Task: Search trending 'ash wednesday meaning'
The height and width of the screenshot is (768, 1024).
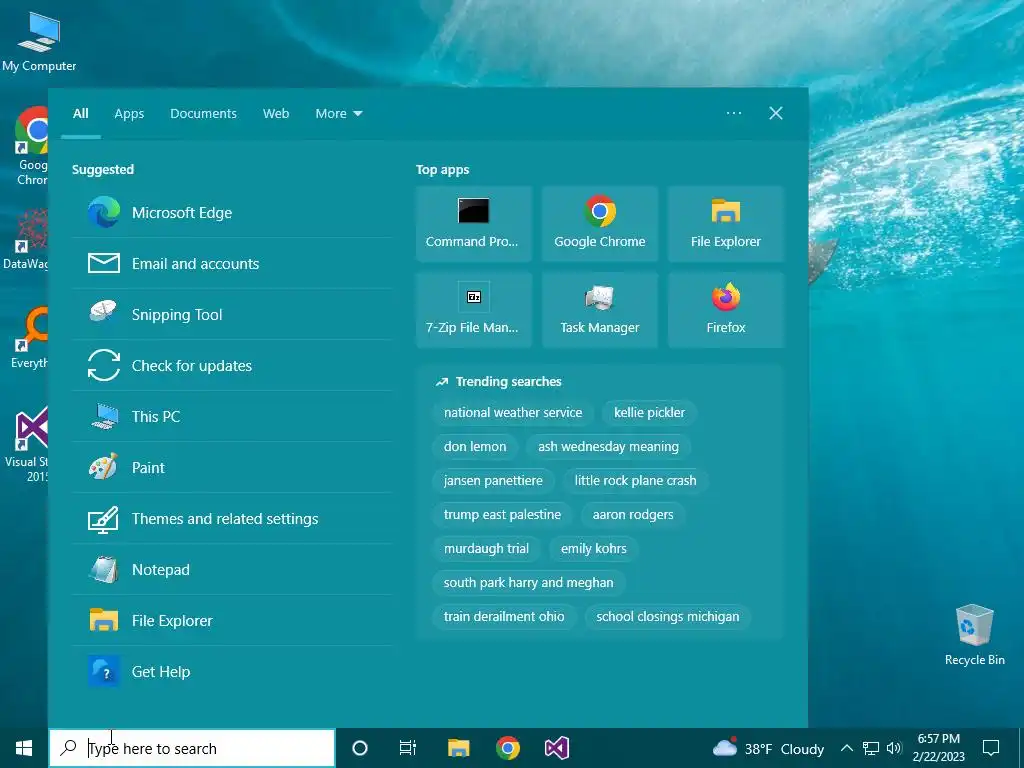Action: point(608,447)
